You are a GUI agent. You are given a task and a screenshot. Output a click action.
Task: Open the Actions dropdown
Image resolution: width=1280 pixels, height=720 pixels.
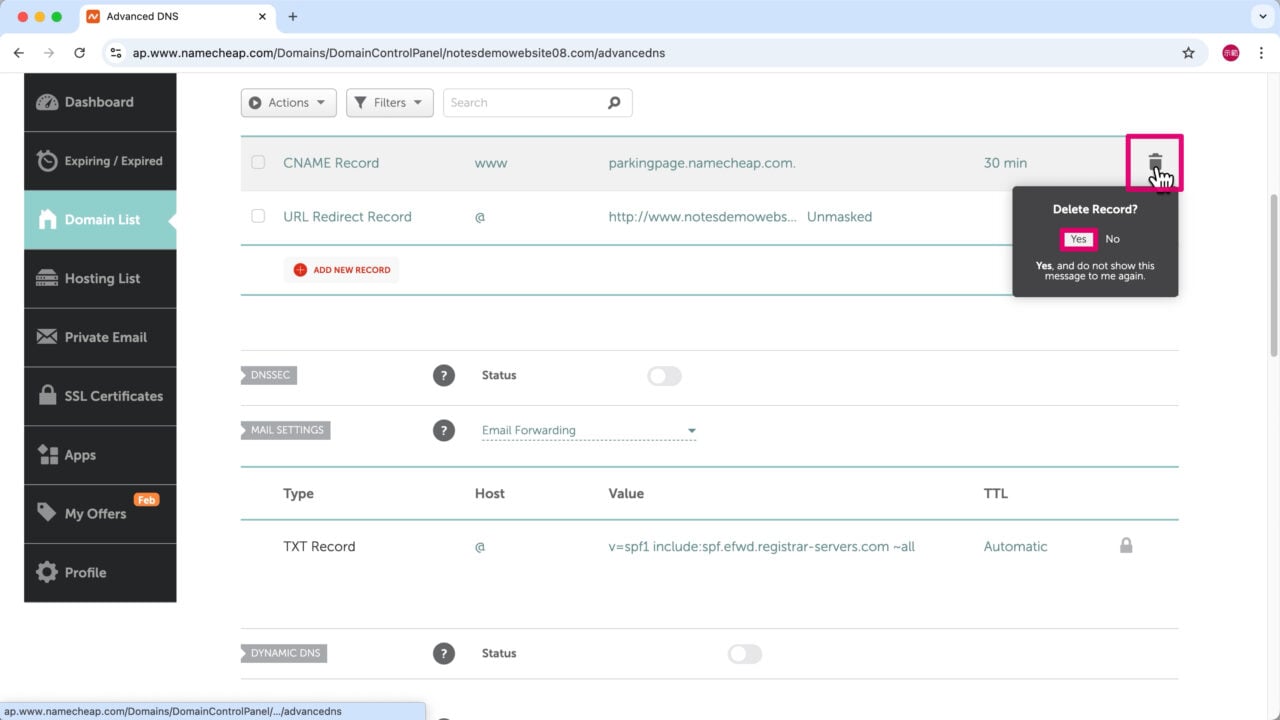click(x=288, y=102)
